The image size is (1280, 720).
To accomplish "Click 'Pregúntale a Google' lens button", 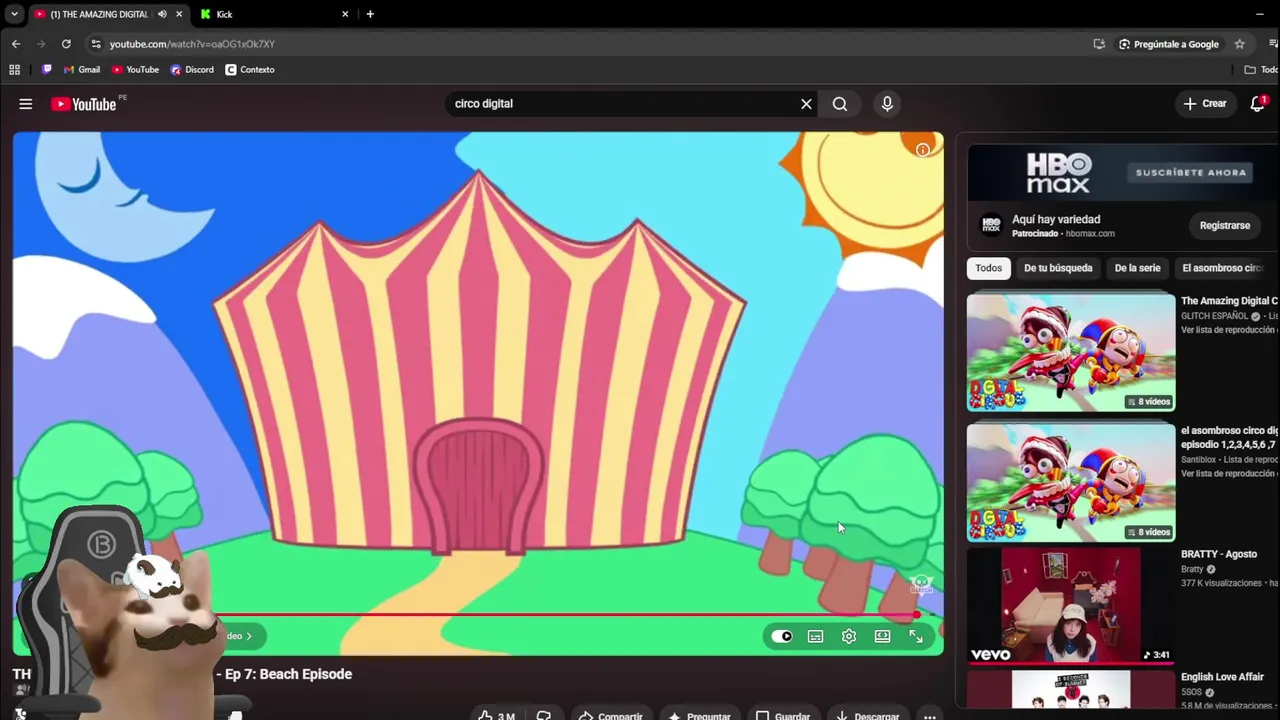I will pyautogui.click(x=1169, y=44).
